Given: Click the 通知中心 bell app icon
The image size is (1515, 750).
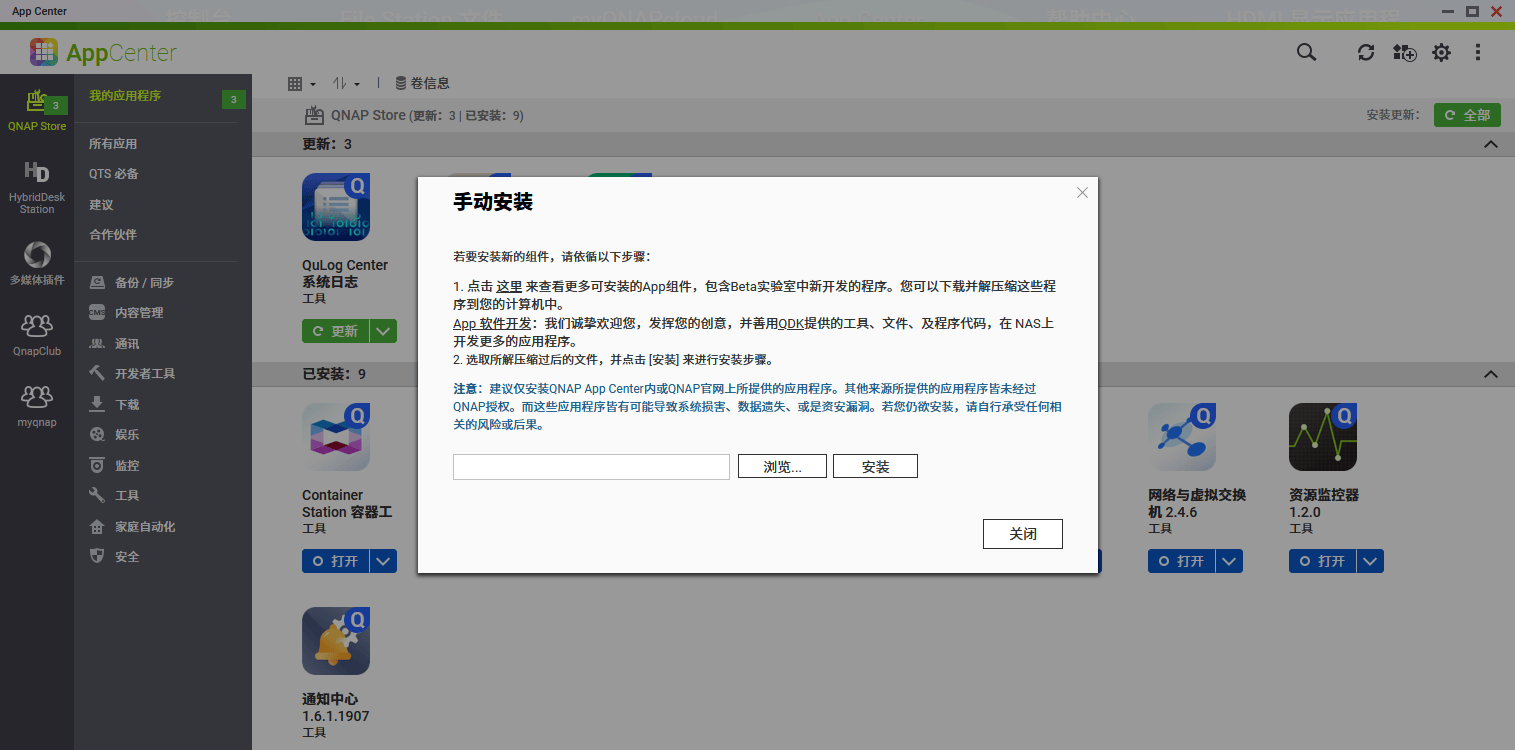Looking at the screenshot, I should tap(336, 641).
